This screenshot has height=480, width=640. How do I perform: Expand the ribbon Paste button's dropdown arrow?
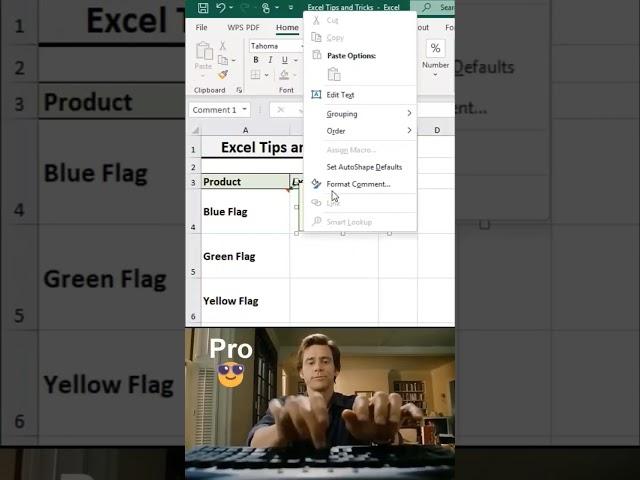point(203,76)
